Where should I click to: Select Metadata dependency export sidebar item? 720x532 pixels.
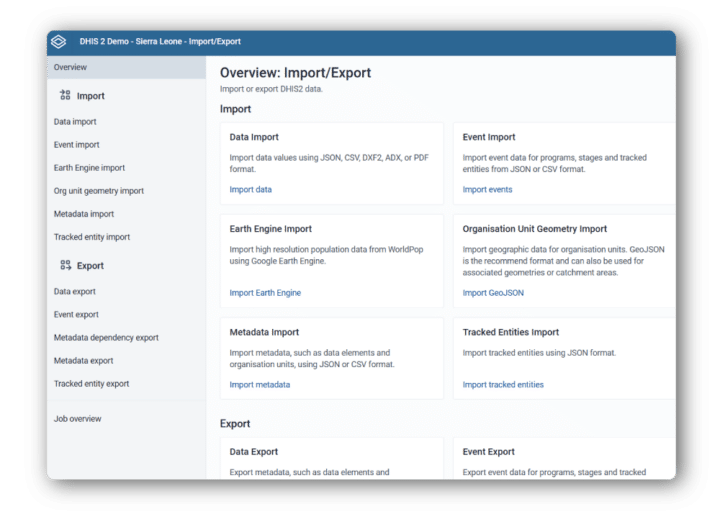click(x=106, y=338)
